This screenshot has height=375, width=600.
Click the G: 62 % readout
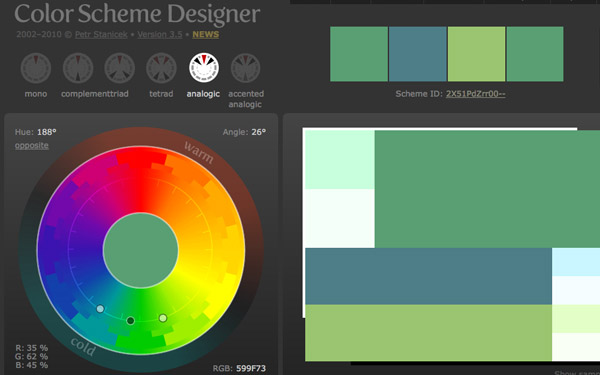point(32,357)
